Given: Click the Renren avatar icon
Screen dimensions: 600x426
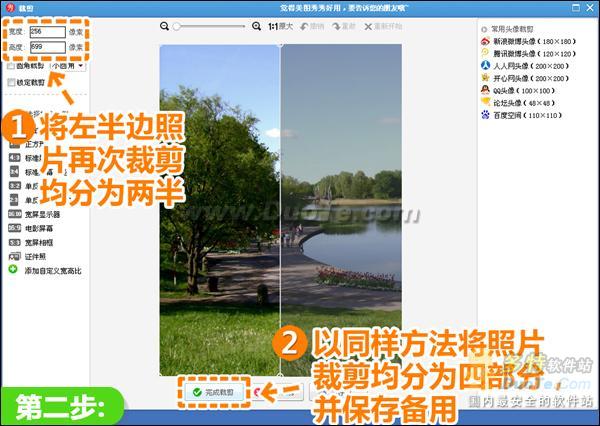Looking at the screenshot, I should click(486, 65).
